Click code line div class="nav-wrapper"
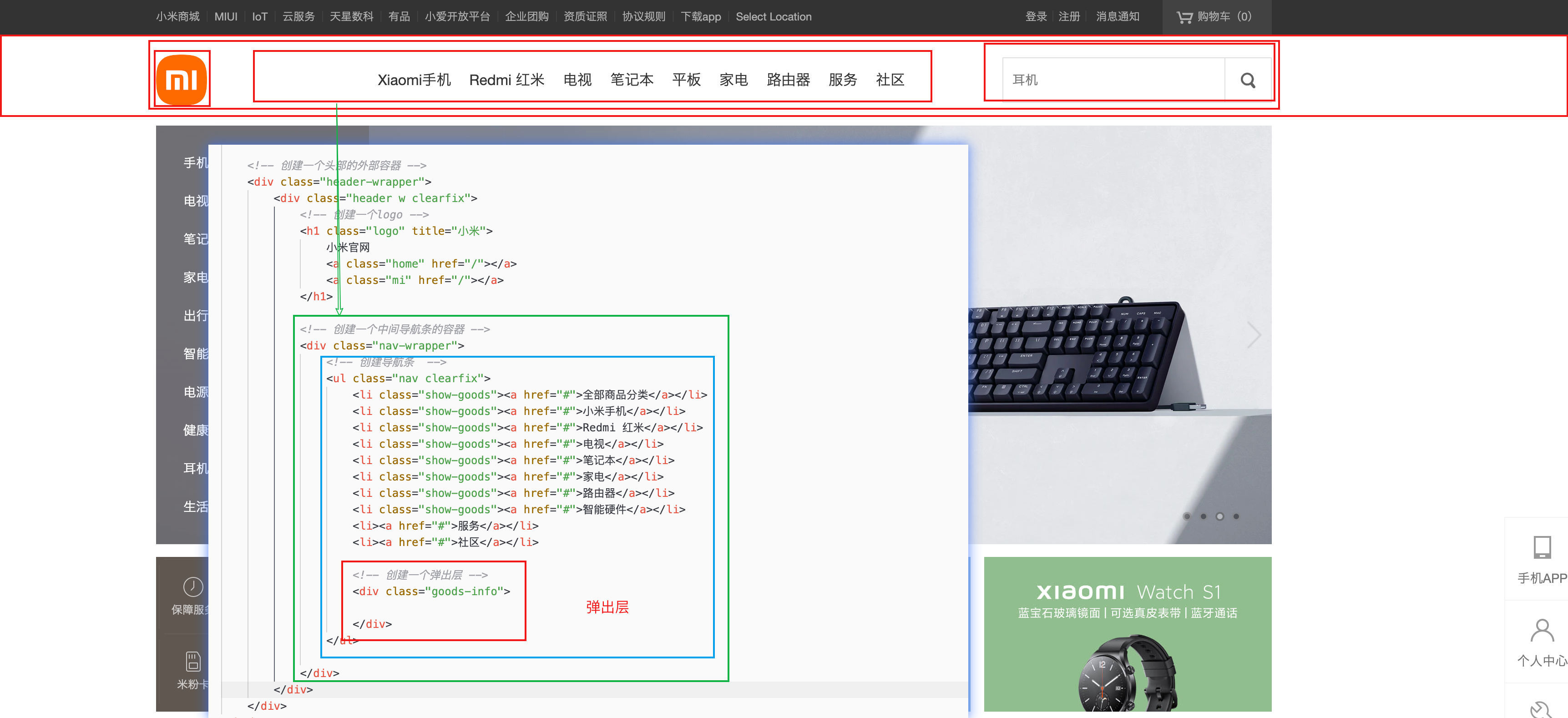The height and width of the screenshot is (718, 1568). click(x=382, y=346)
